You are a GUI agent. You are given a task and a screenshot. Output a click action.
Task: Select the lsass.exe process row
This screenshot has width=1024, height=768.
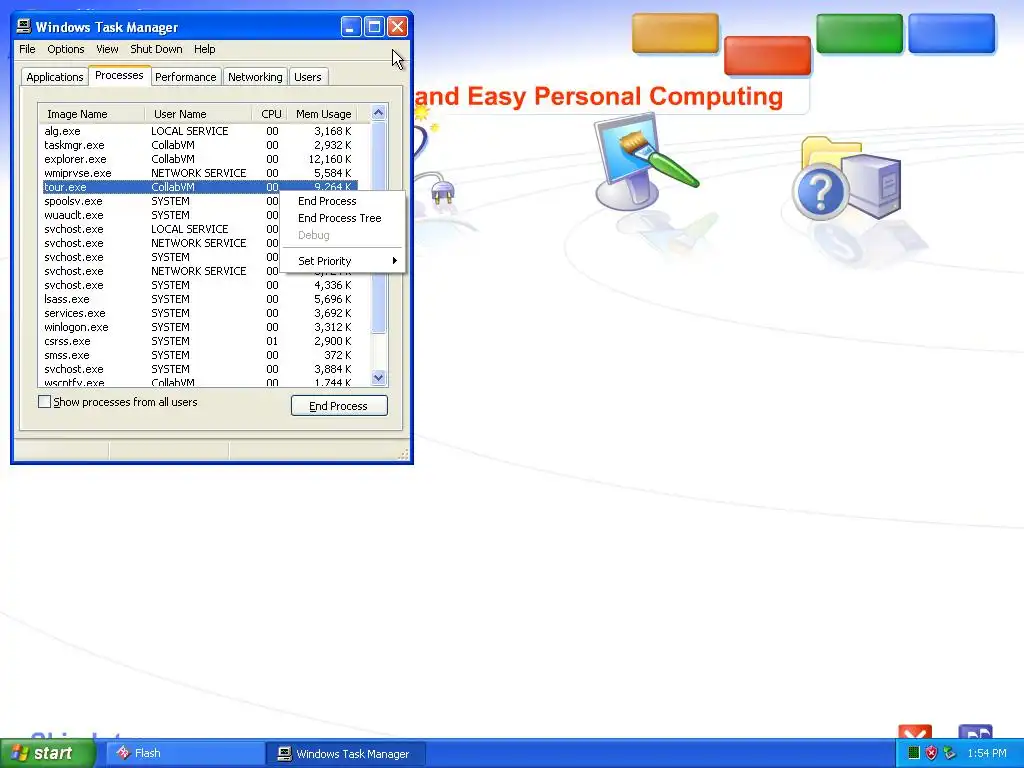[x=199, y=299]
